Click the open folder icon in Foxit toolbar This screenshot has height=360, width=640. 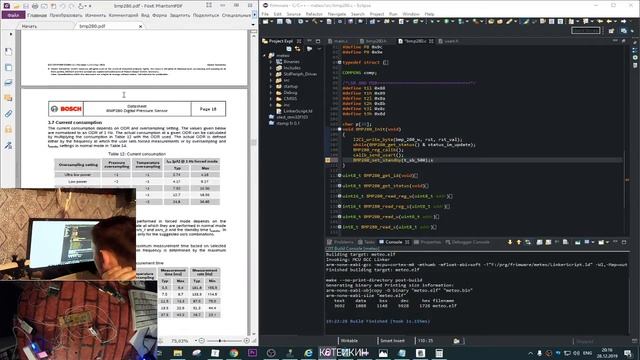click(x=16, y=6)
